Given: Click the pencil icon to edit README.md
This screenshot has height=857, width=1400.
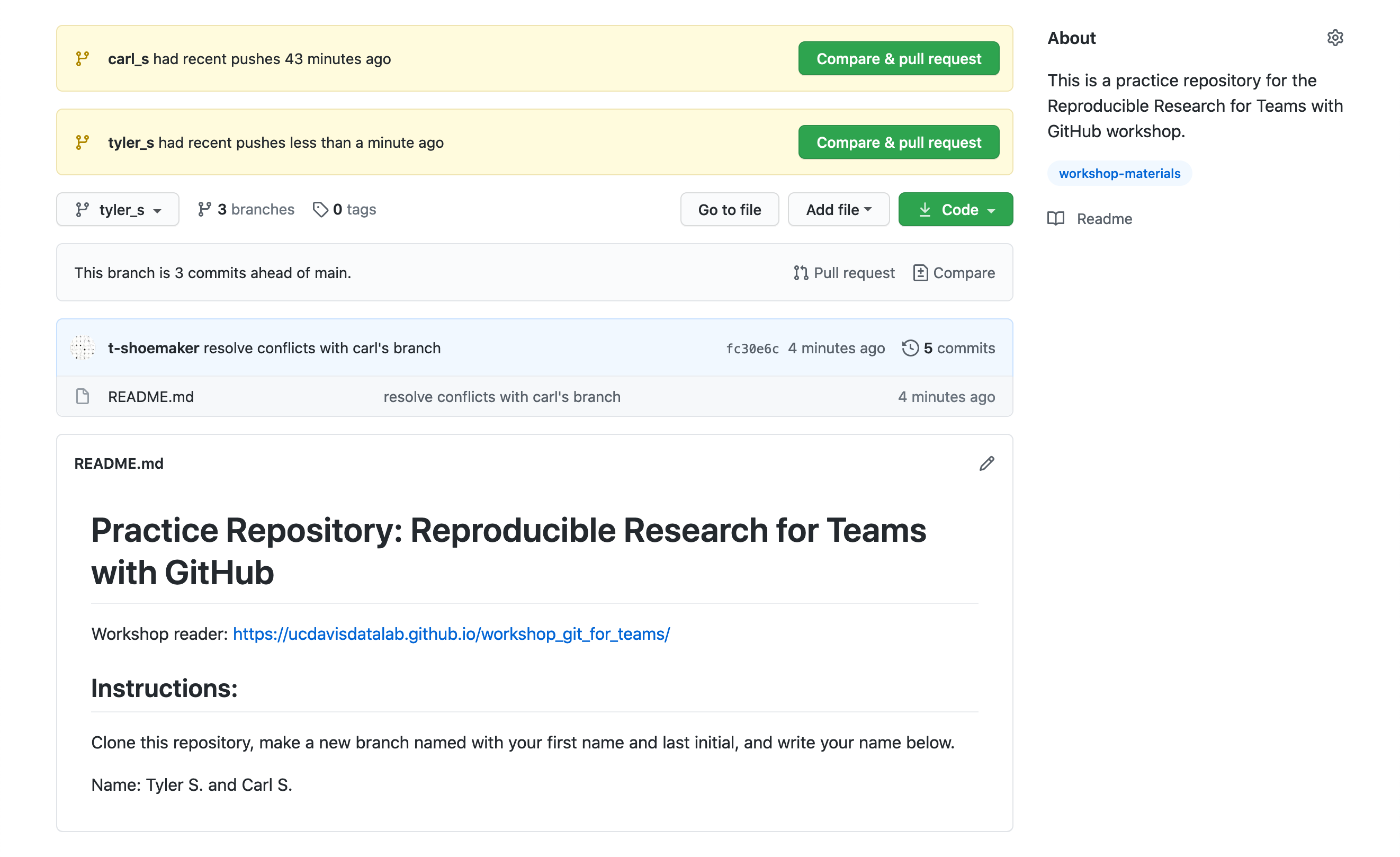Looking at the screenshot, I should 987,464.
